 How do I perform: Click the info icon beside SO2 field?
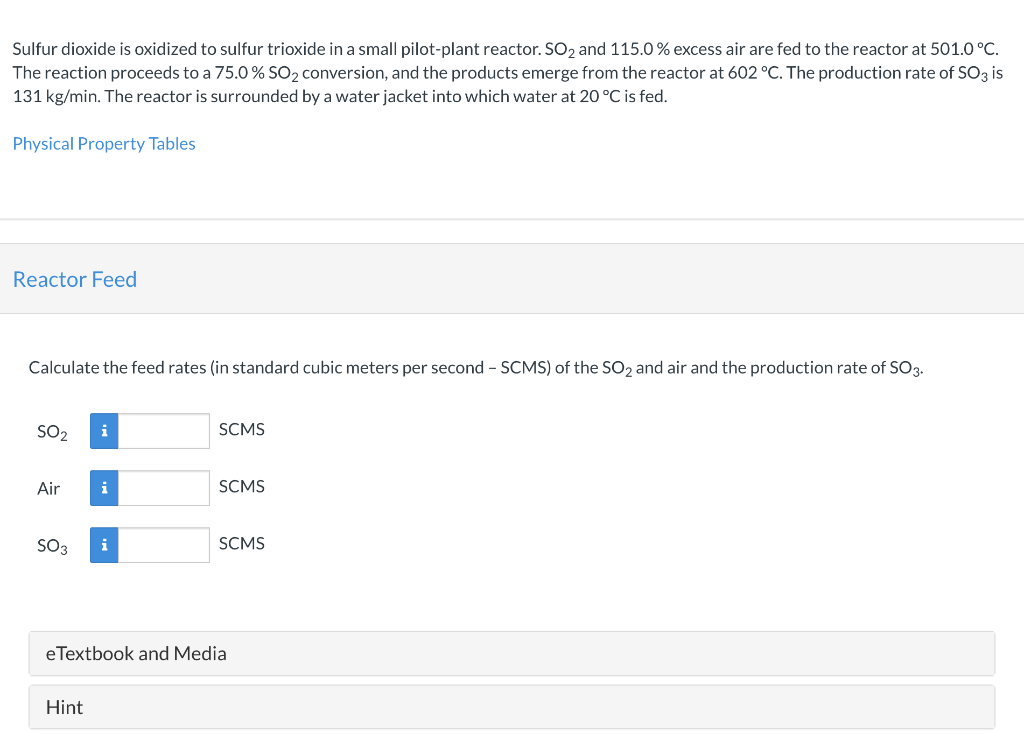[104, 431]
